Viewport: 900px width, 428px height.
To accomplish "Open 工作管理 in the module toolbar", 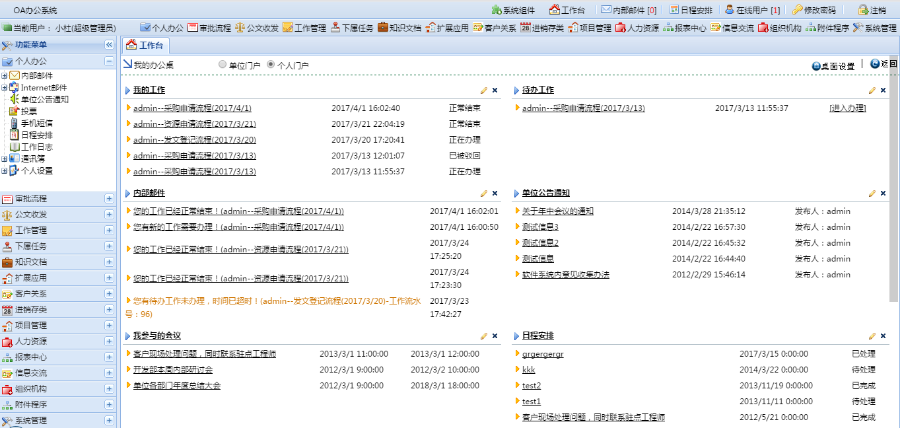I will click(304, 28).
